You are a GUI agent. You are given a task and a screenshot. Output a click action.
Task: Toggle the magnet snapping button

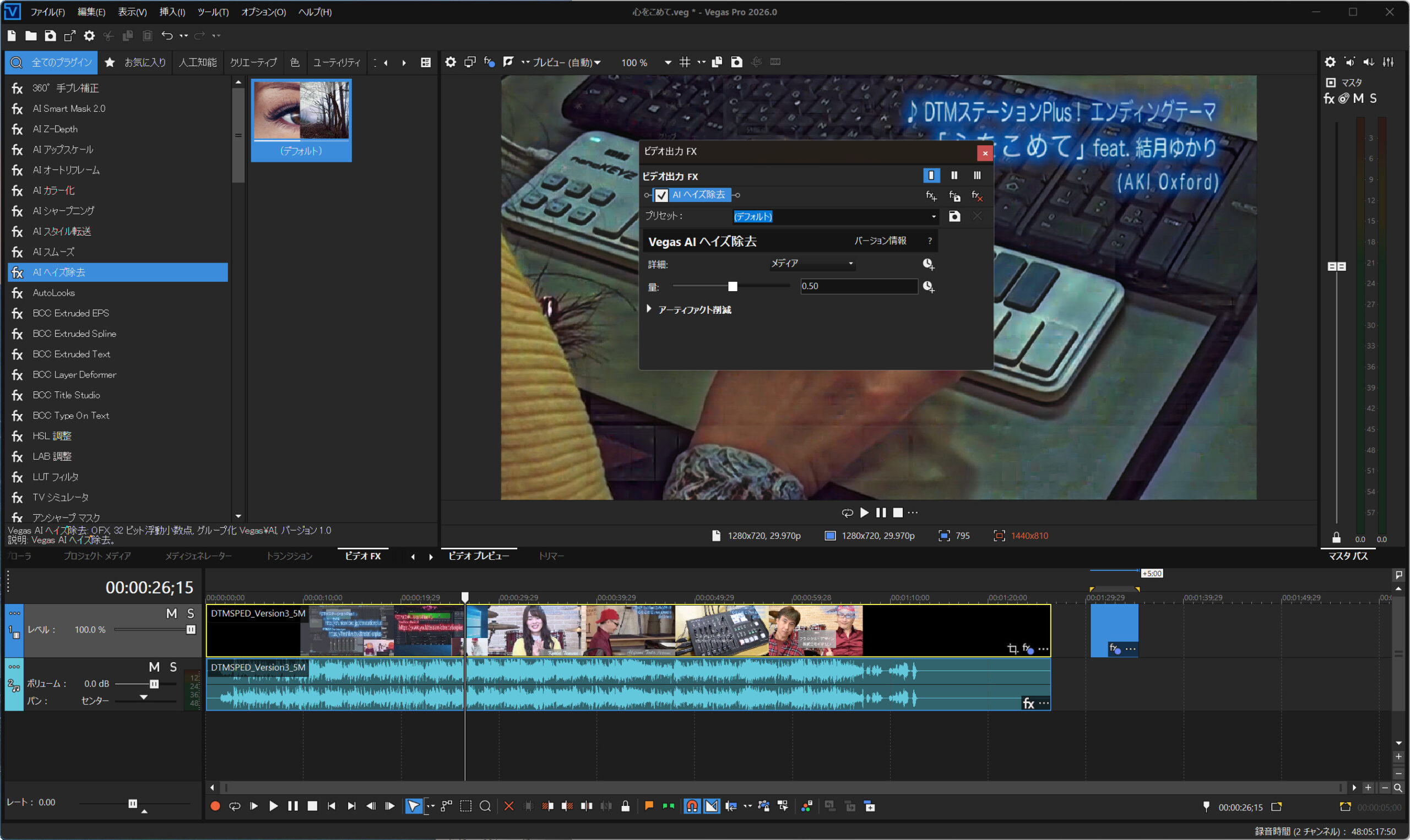pyautogui.click(x=692, y=806)
